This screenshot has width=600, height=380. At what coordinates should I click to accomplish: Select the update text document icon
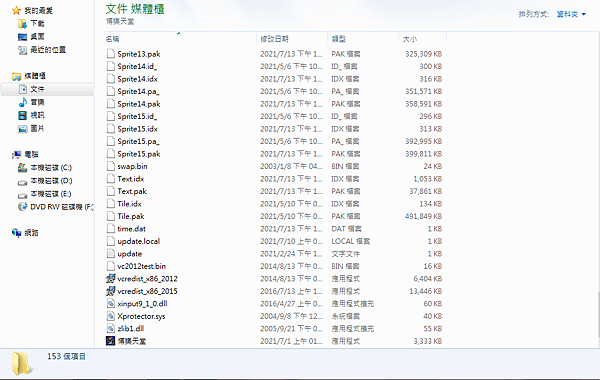[x=111, y=254]
